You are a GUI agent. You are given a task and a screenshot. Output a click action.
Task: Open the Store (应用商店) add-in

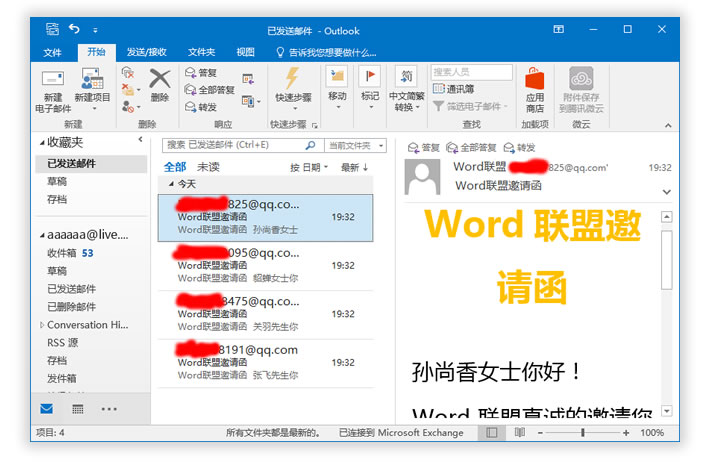535,90
